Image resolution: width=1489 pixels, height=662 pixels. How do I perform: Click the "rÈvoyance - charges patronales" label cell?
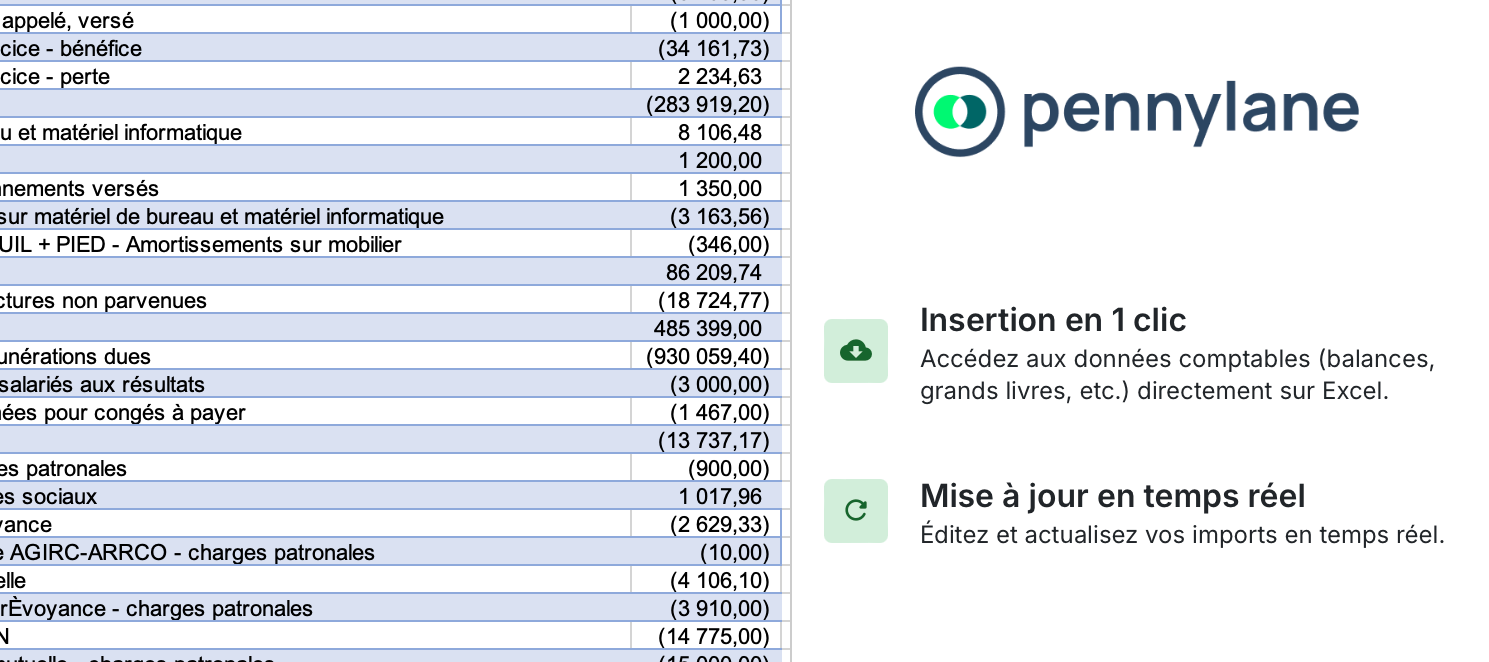click(157, 609)
